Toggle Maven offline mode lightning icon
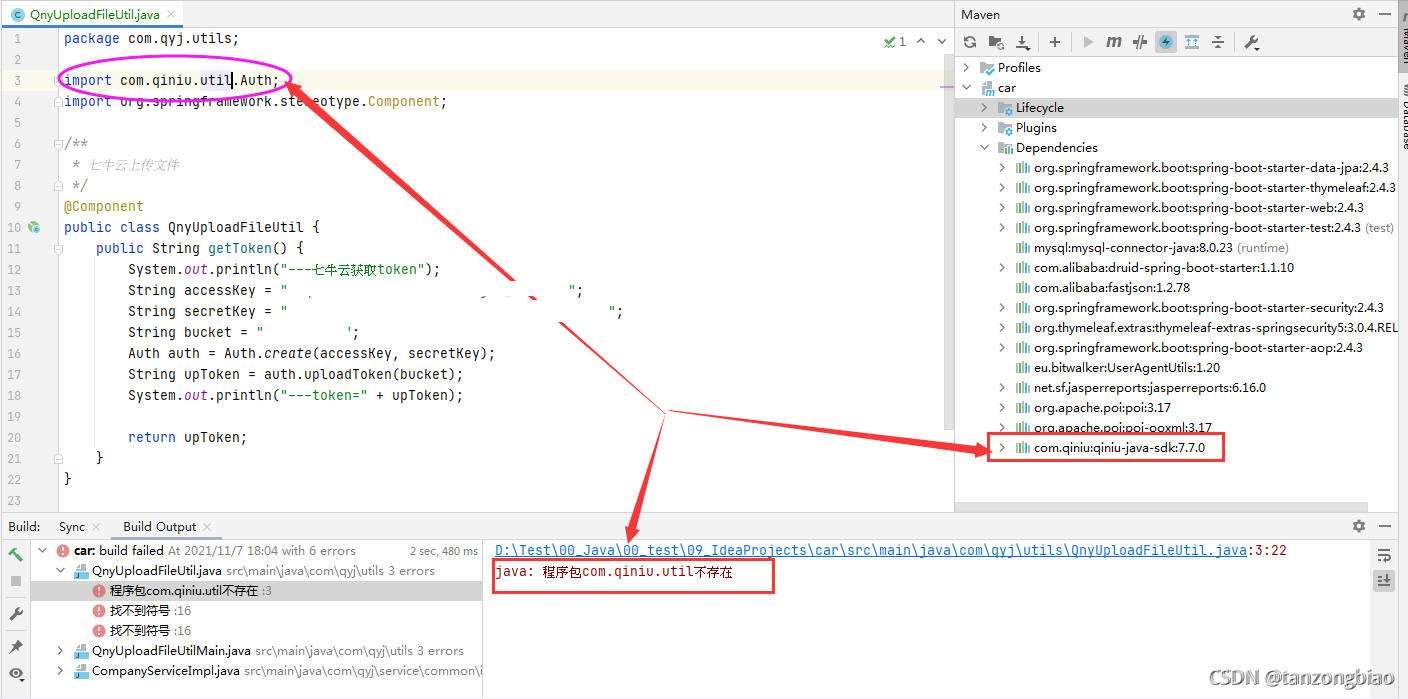 [x=1165, y=41]
